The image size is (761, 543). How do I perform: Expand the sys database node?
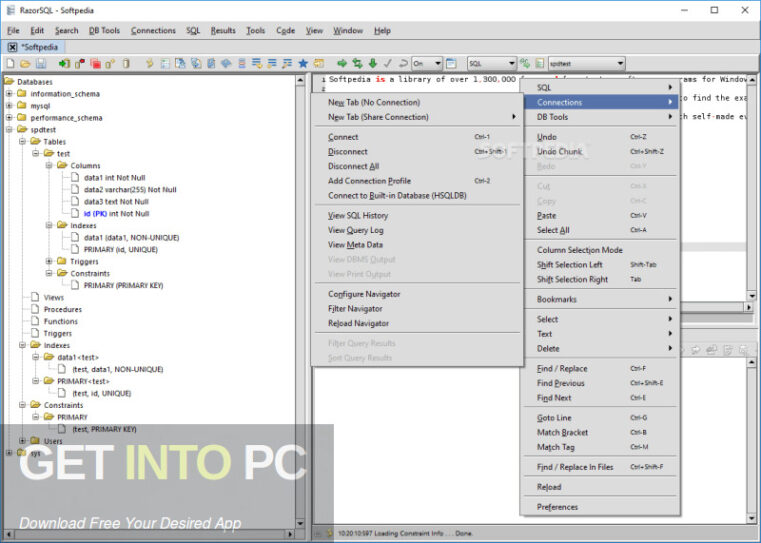pos(9,453)
